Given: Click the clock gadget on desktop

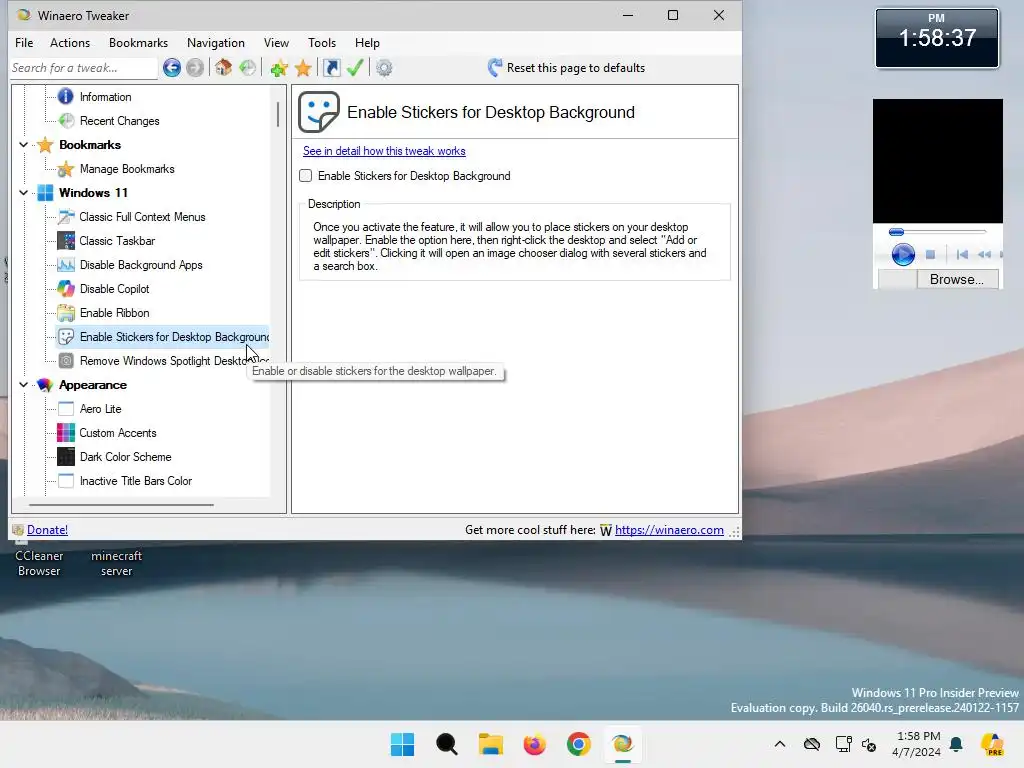Looking at the screenshot, I should coord(936,38).
